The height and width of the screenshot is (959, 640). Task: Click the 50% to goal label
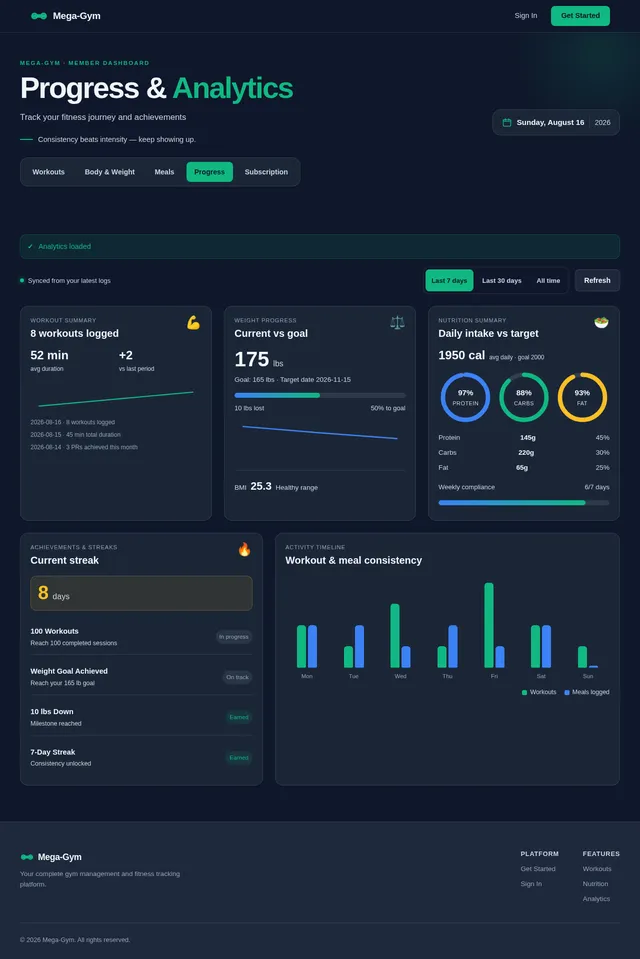(388, 408)
